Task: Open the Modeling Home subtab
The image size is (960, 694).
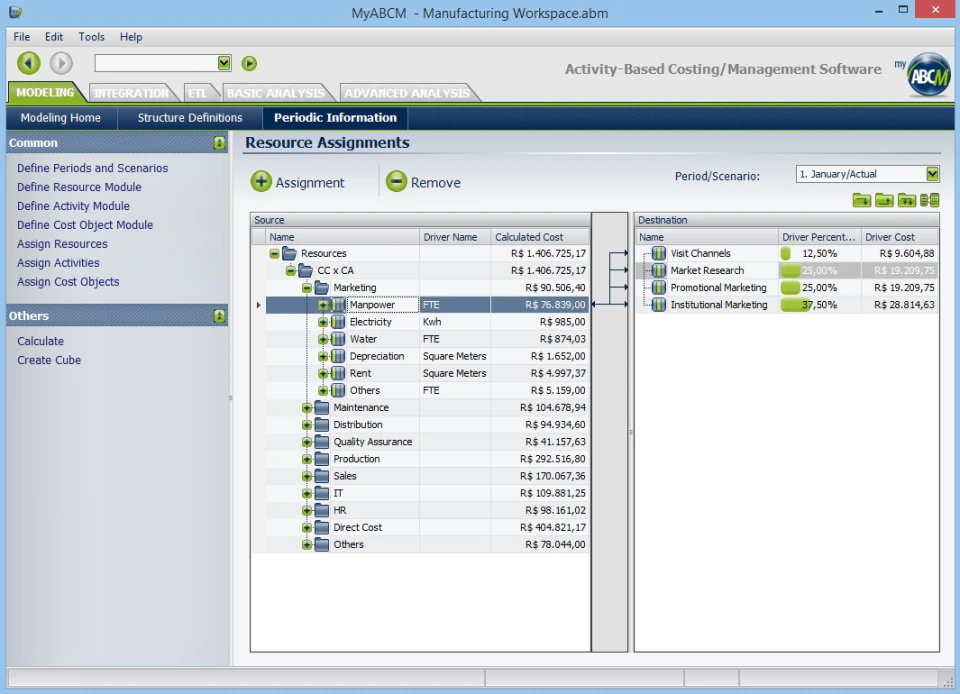Action: (x=61, y=118)
